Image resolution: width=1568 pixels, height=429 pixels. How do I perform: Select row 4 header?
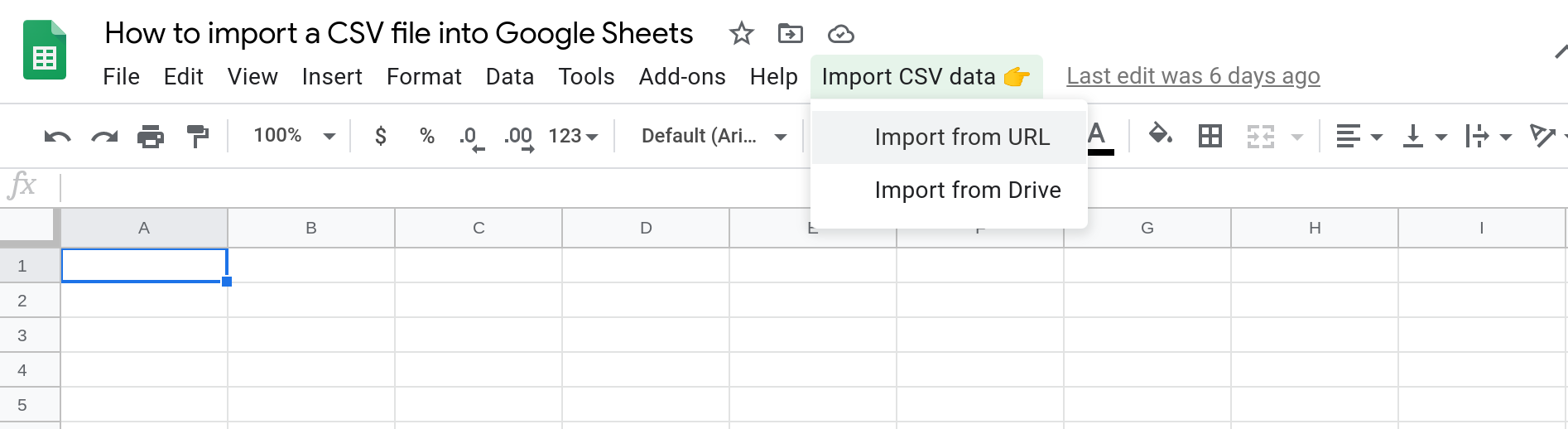[x=30, y=370]
